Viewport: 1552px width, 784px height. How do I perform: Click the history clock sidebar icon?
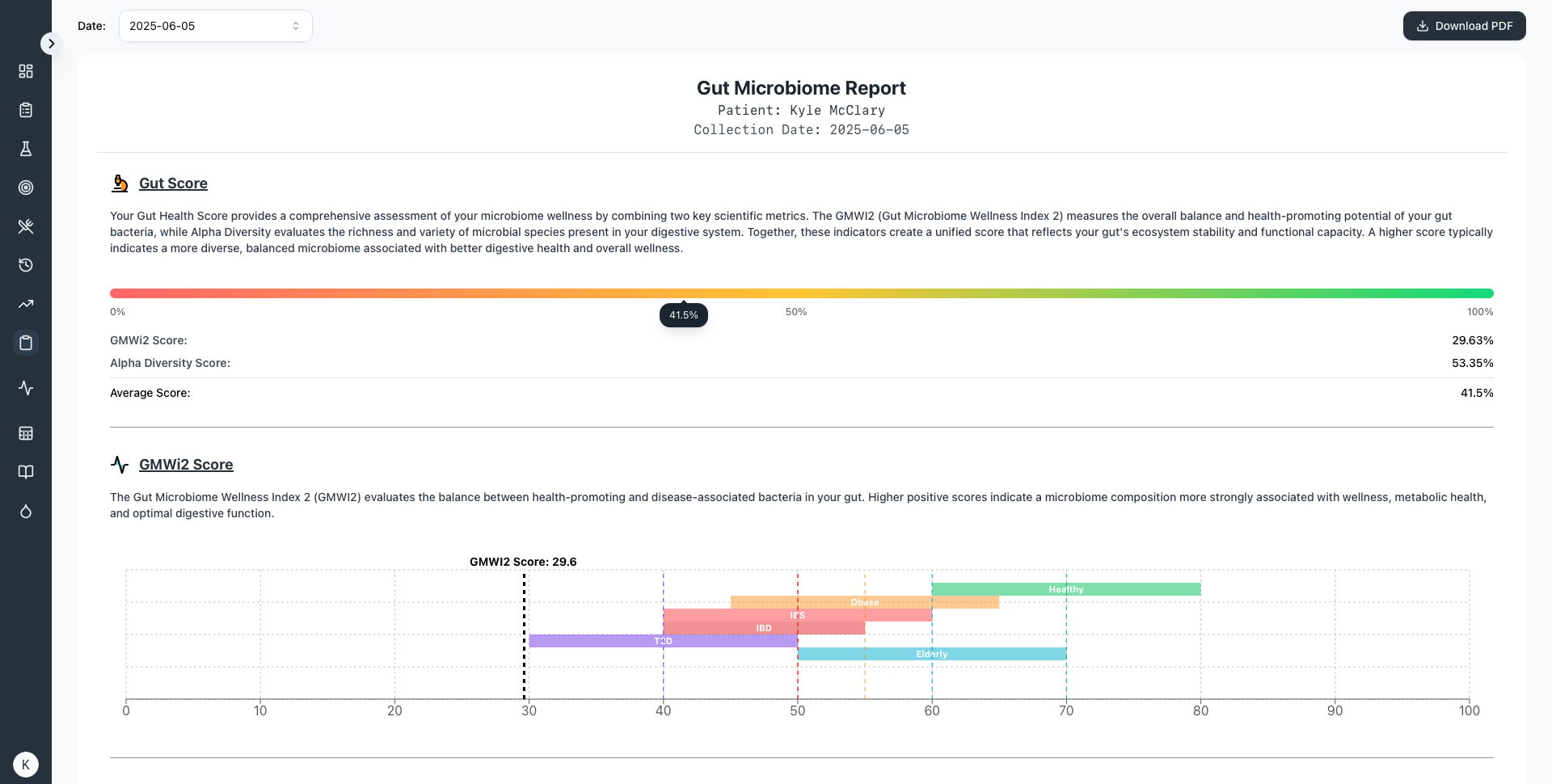[26, 265]
